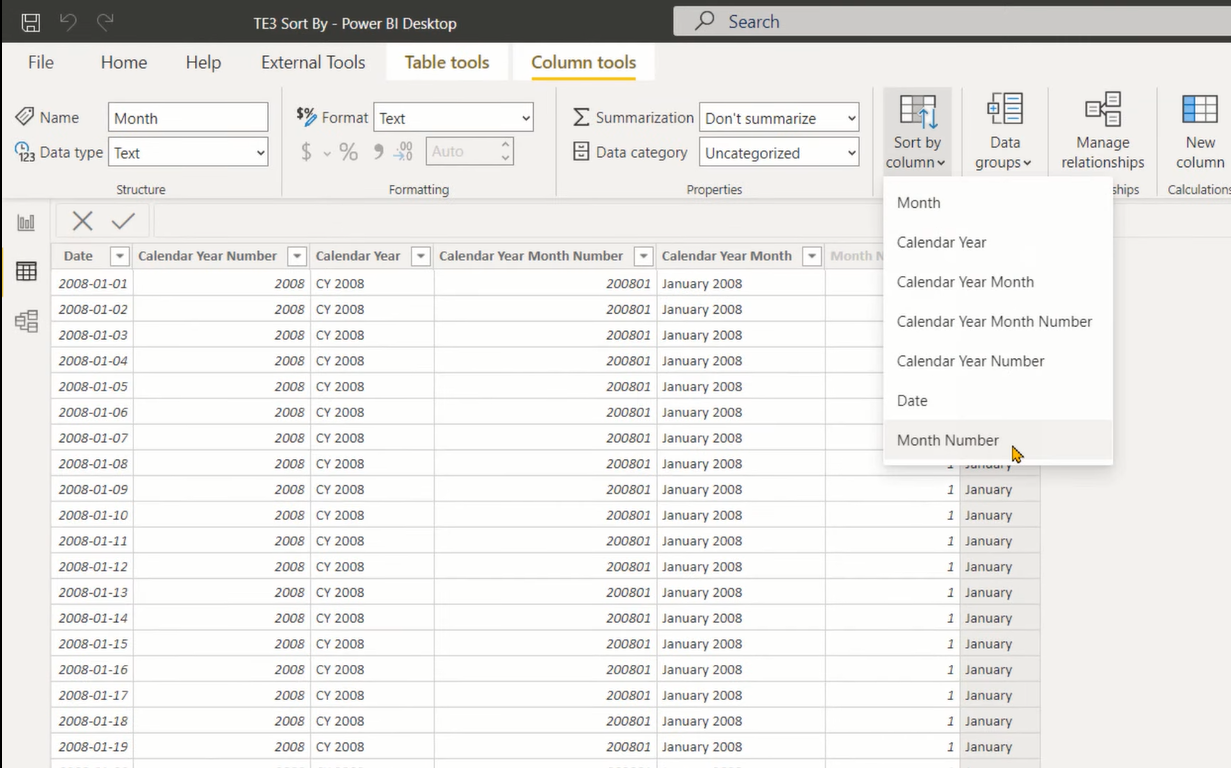Click the formula bar input area

point(518,221)
